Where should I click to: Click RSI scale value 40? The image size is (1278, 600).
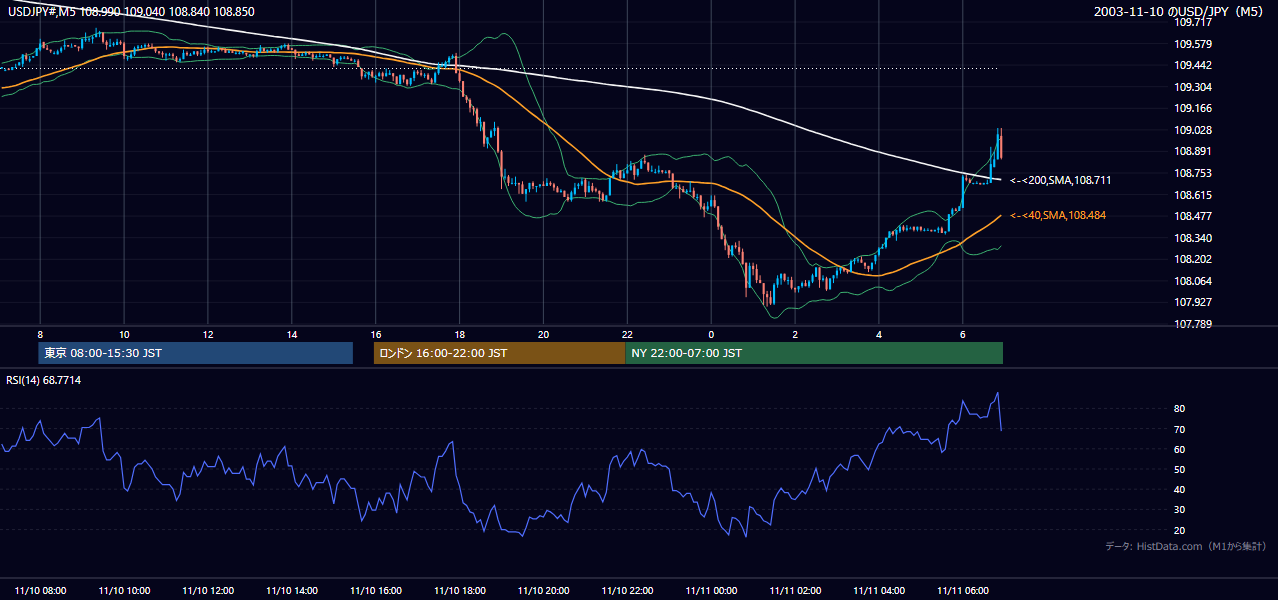pos(1180,489)
